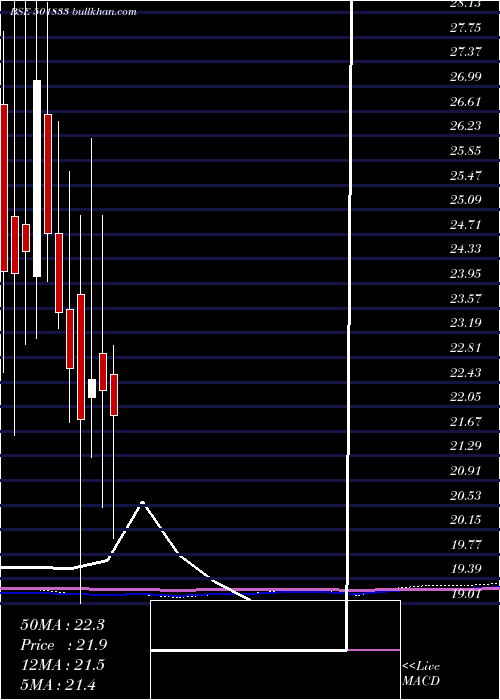Click the 26.61 price axis label

coord(465,102)
